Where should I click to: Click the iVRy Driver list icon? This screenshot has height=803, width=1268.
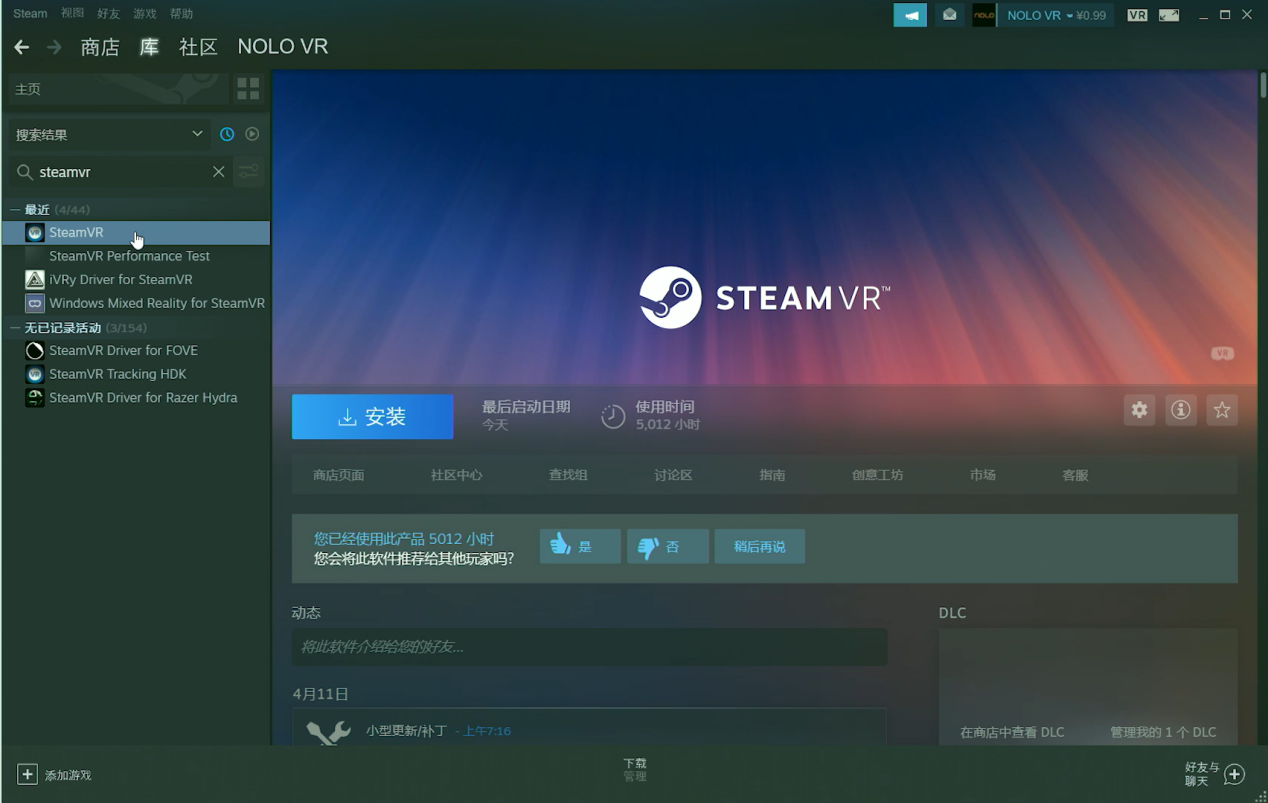[35, 280]
